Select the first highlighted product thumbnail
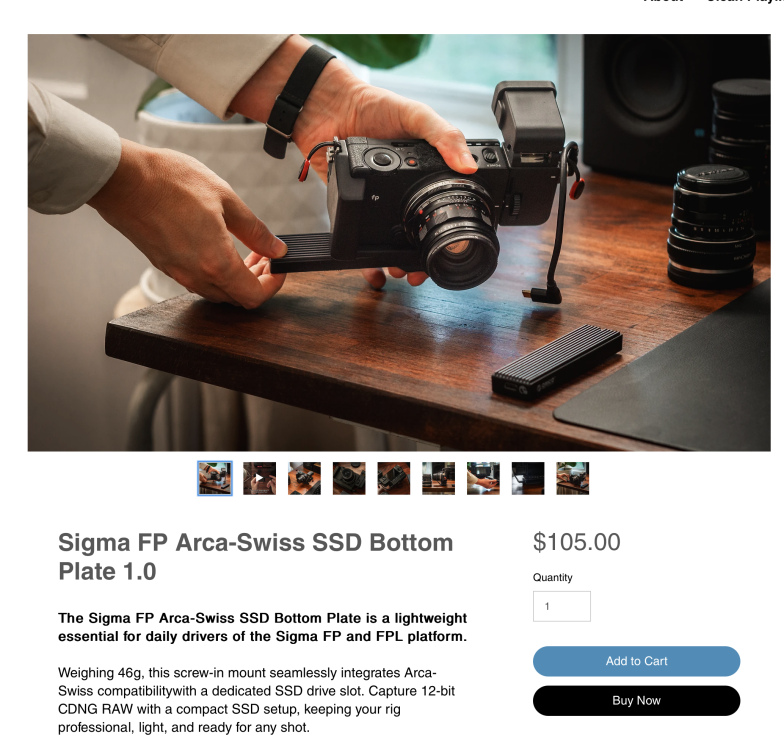This screenshot has width=784, height=750. coord(215,478)
